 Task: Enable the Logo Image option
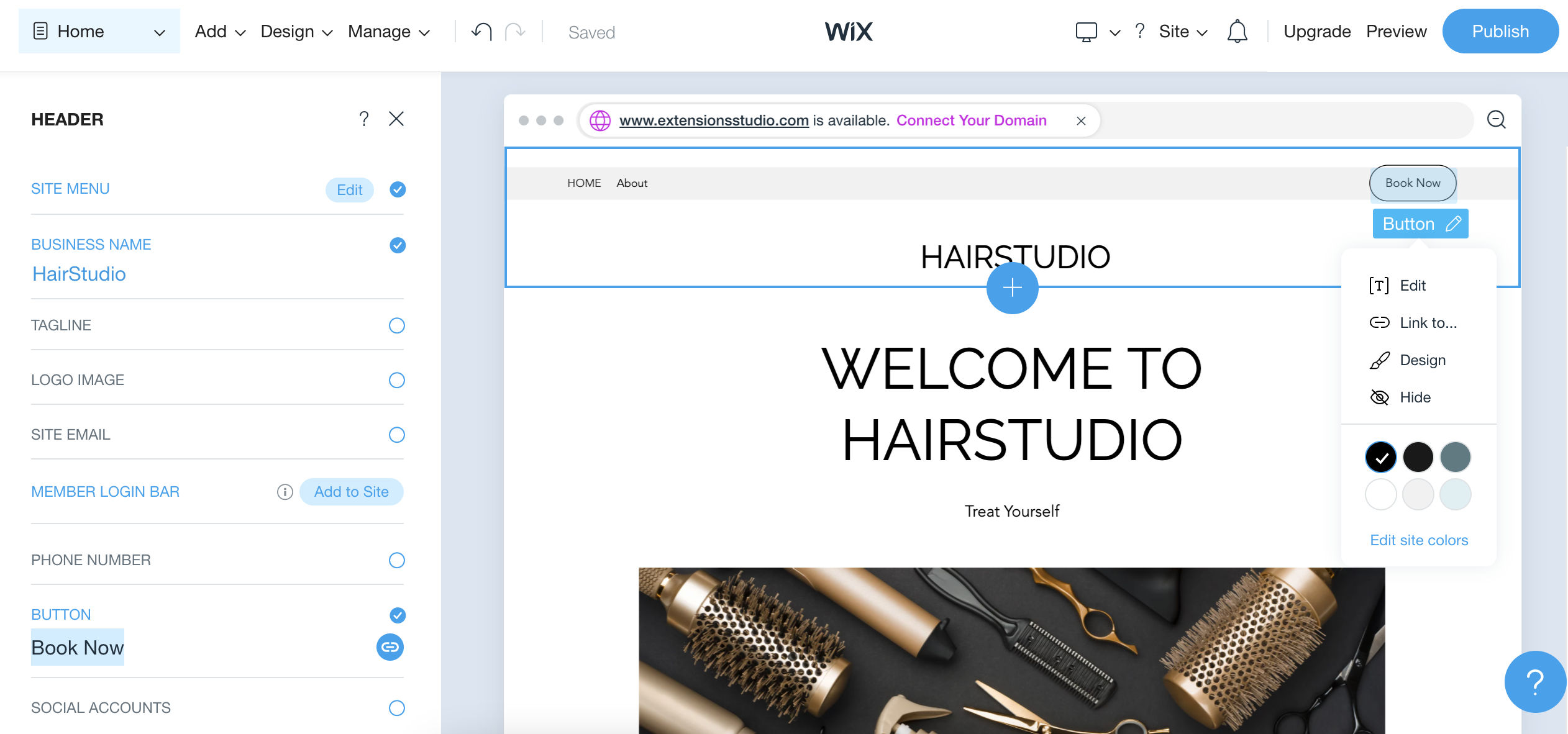point(396,380)
